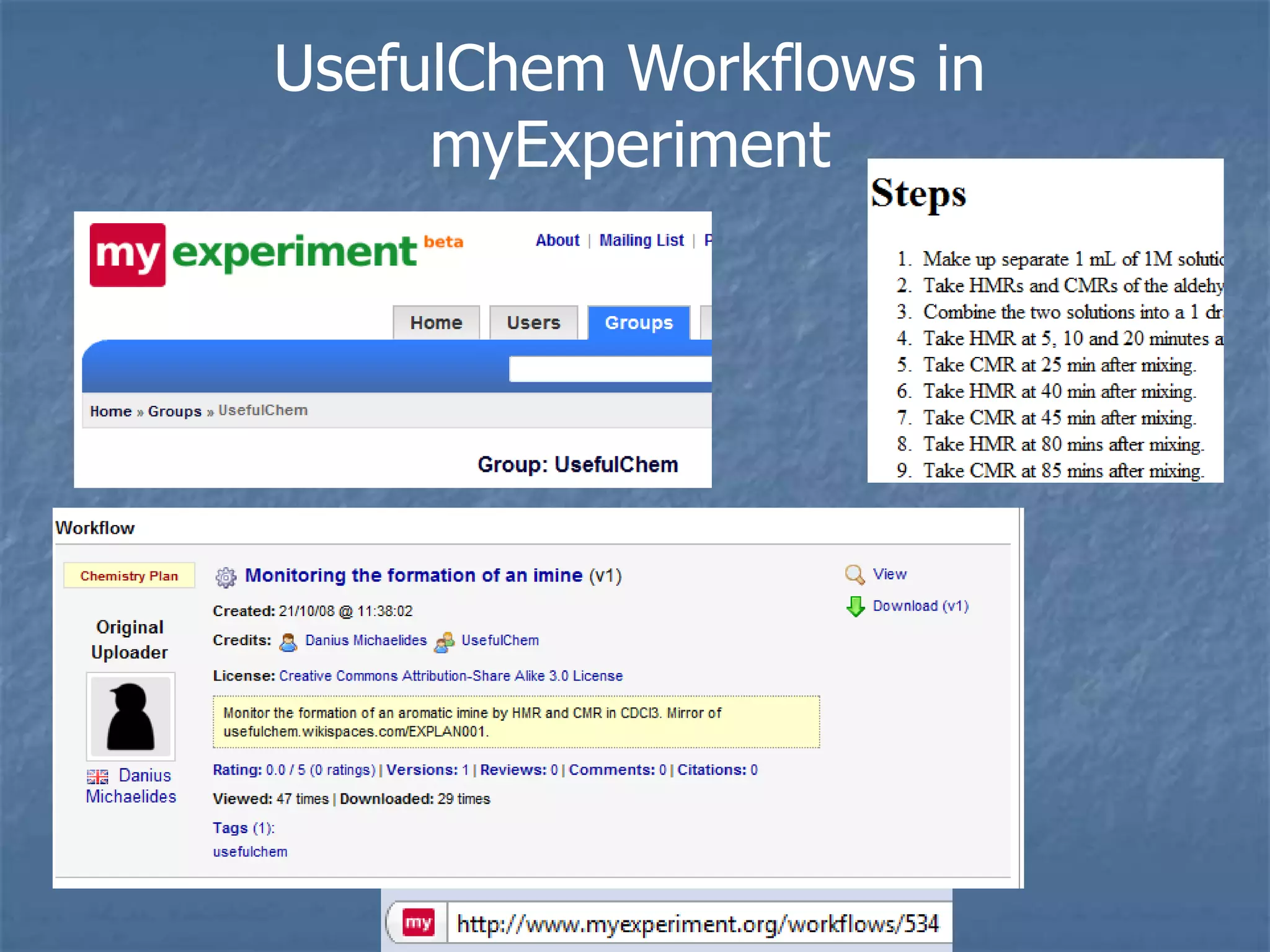Image resolution: width=1270 pixels, height=952 pixels.
Task: Open Monitoring the formation of an imine workflow
Action: tap(414, 576)
